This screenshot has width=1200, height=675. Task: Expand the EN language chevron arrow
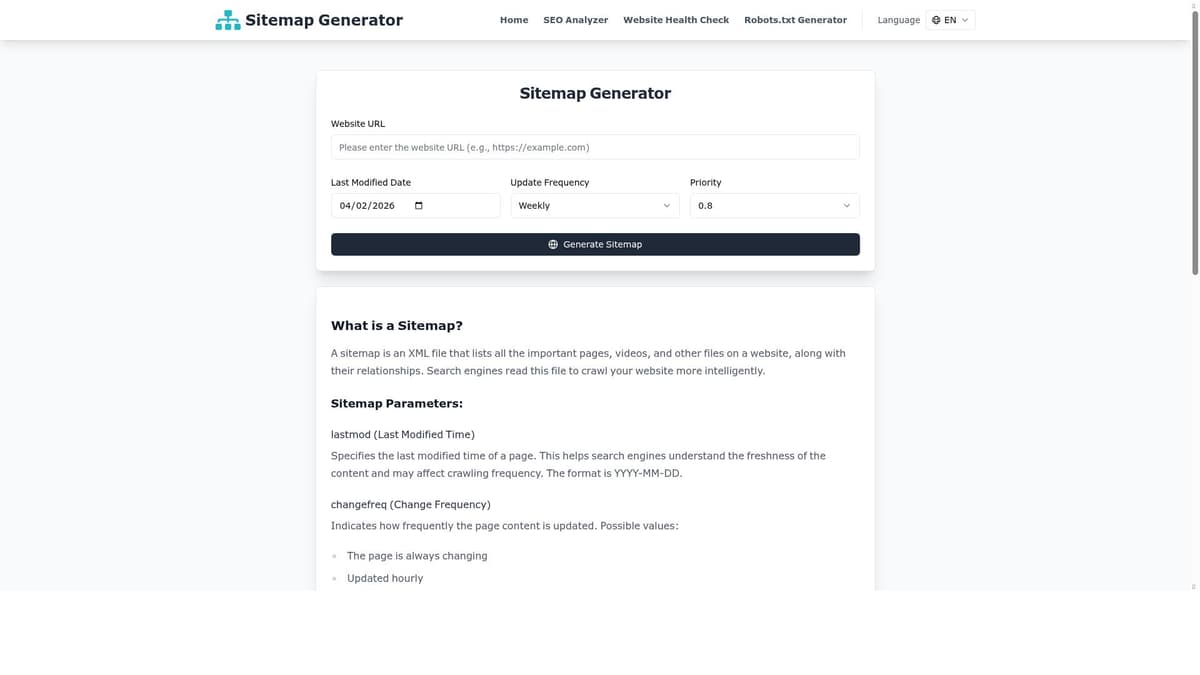[x=964, y=18]
